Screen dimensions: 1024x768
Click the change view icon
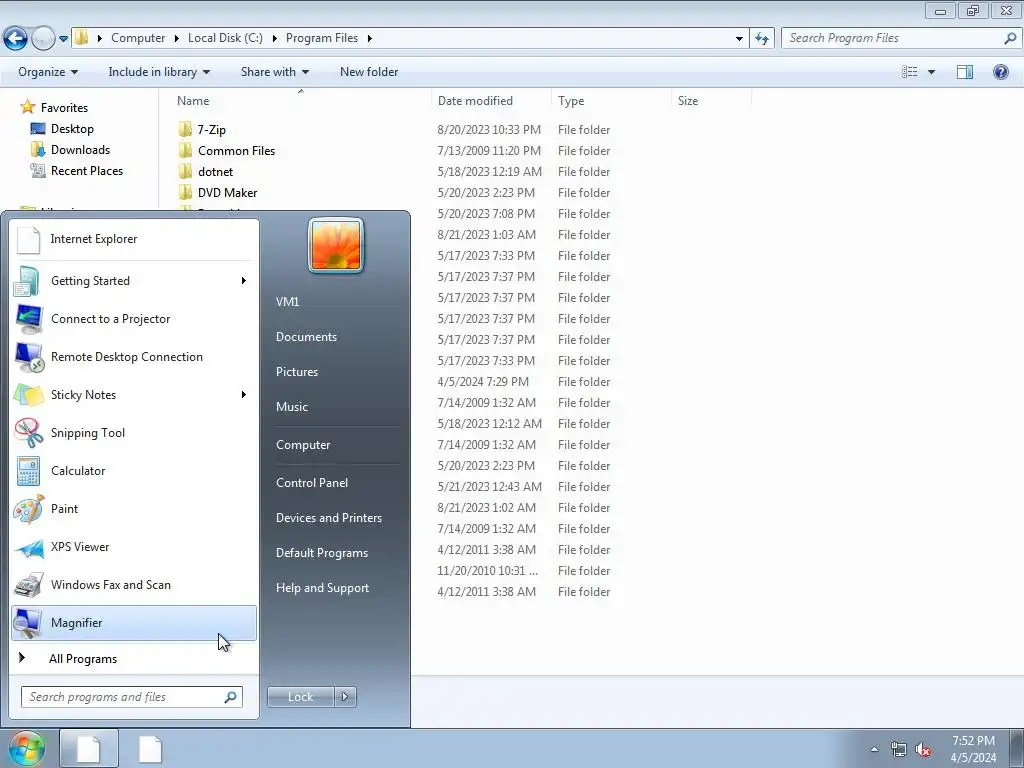point(910,72)
